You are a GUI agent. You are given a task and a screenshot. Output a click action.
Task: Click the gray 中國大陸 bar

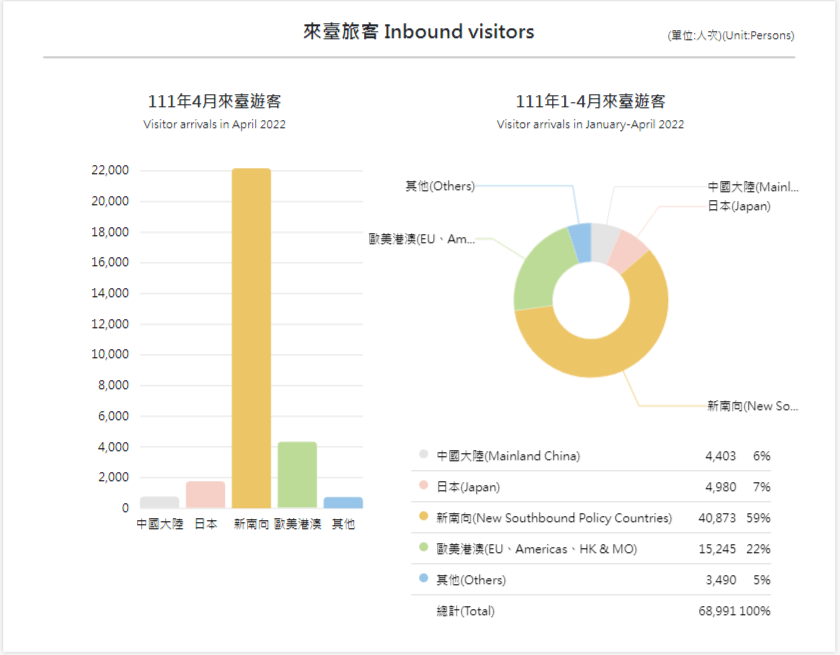pos(159,502)
